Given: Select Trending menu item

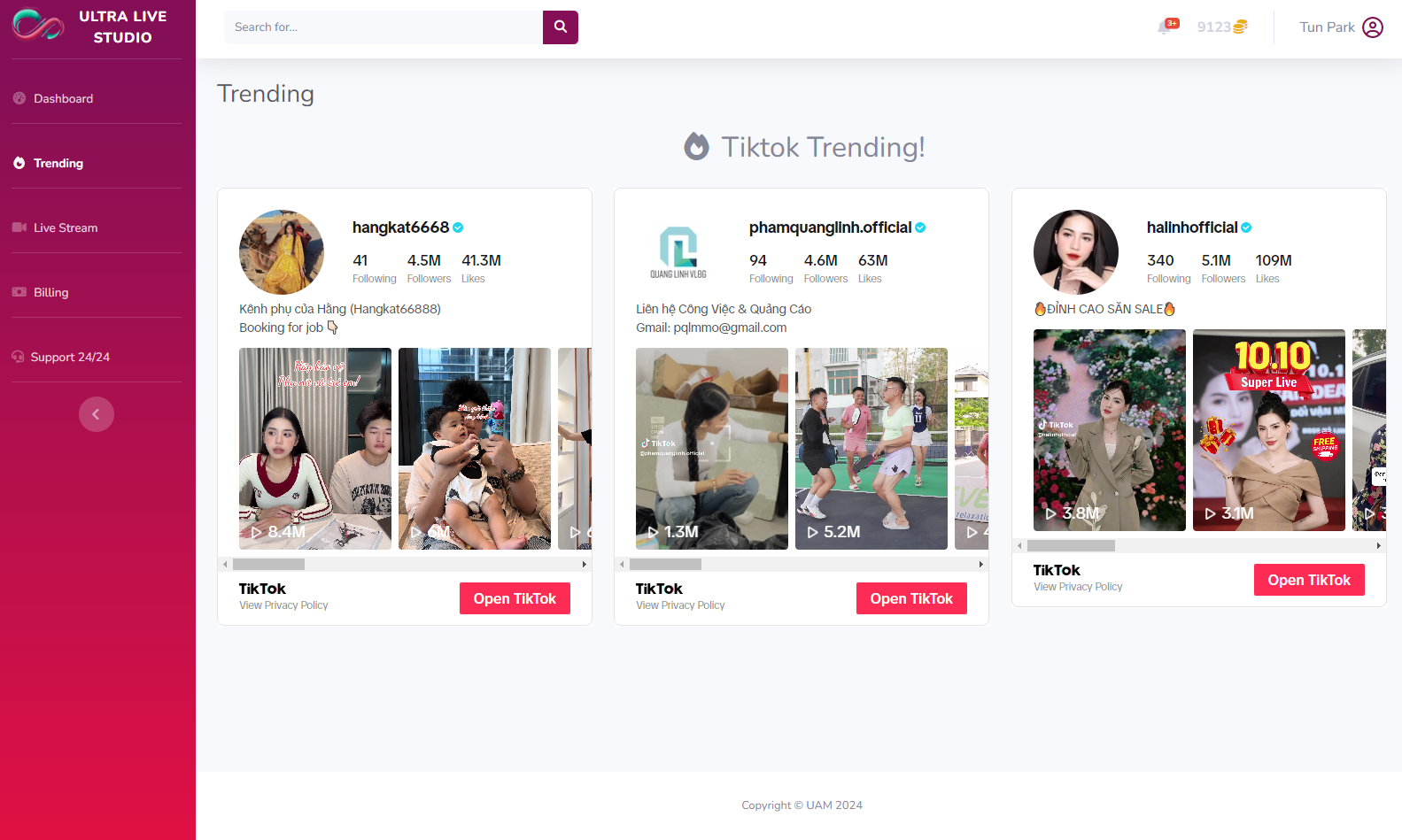Looking at the screenshot, I should pyautogui.click(x=58, y=163).
